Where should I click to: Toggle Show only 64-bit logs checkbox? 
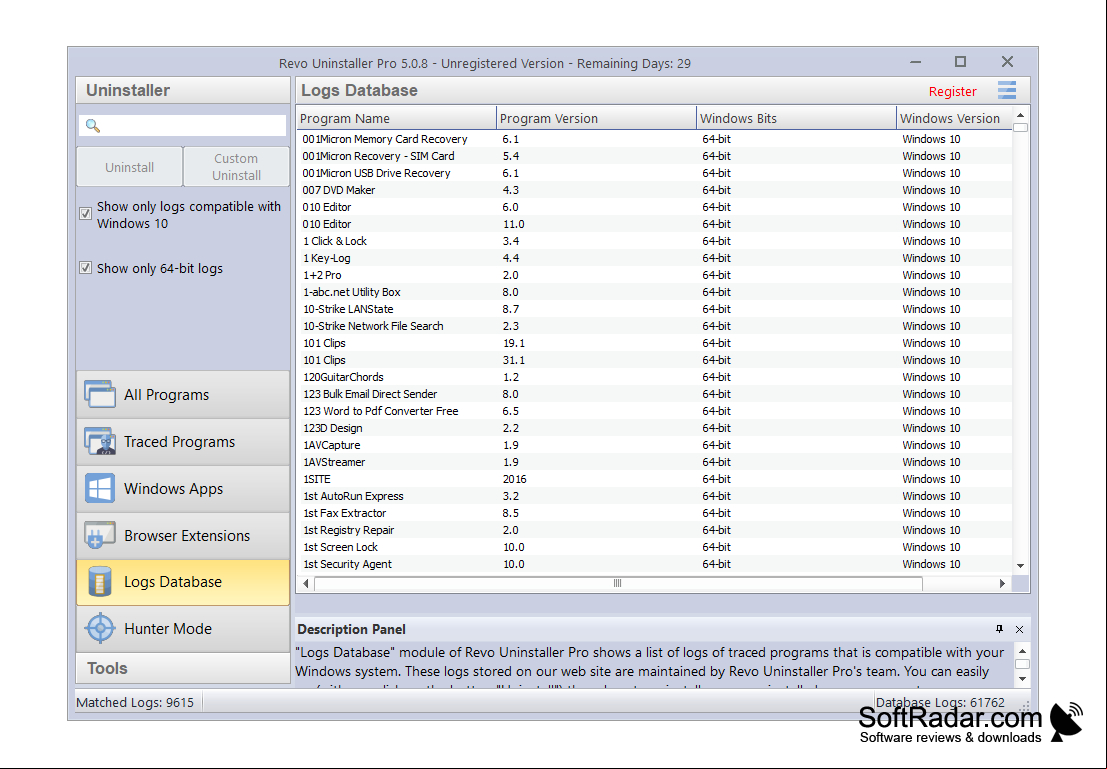click(85, 268)
